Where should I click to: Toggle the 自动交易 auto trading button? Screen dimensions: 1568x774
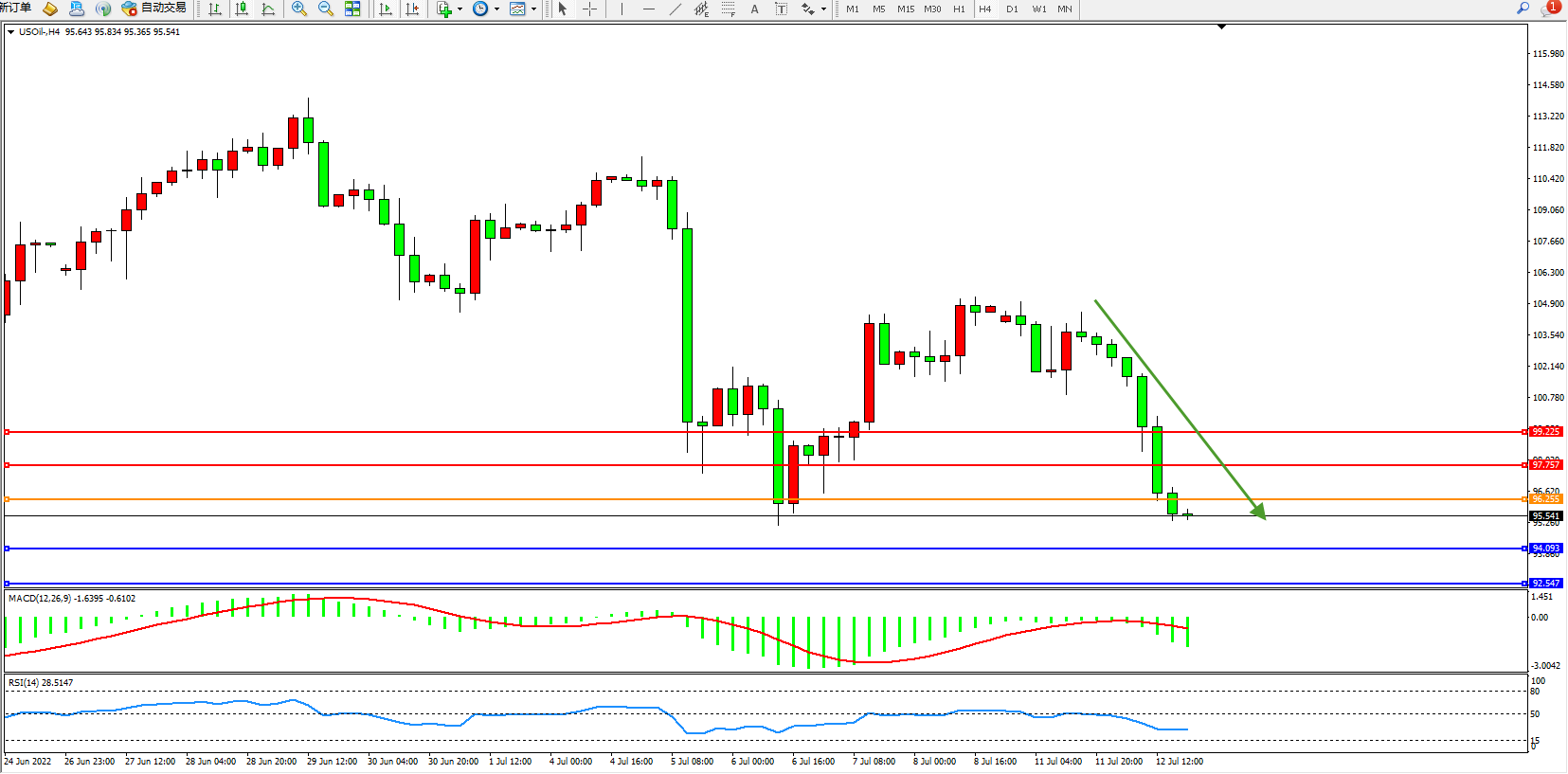(154, 9)
